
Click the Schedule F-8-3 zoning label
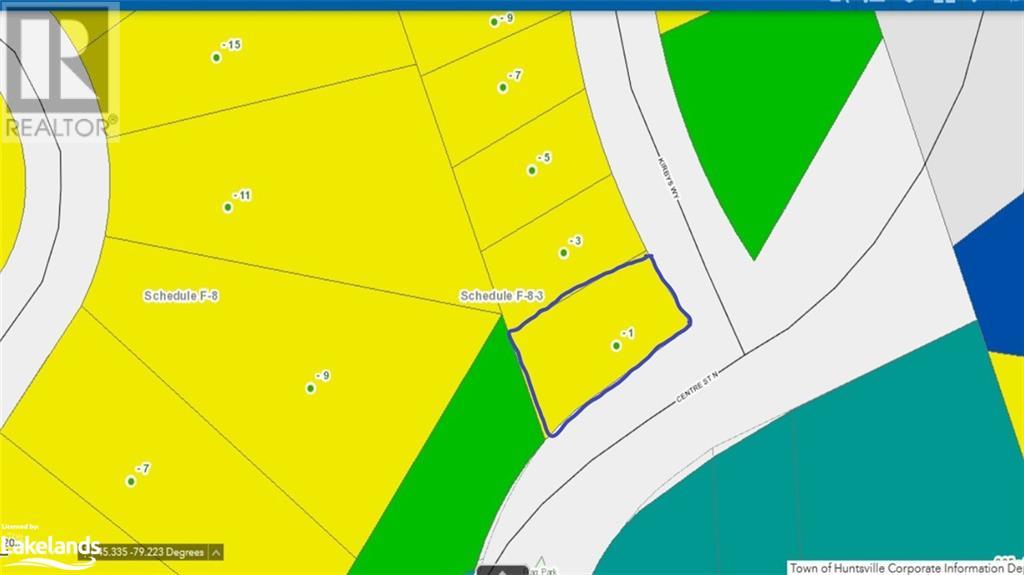point(501,296)
